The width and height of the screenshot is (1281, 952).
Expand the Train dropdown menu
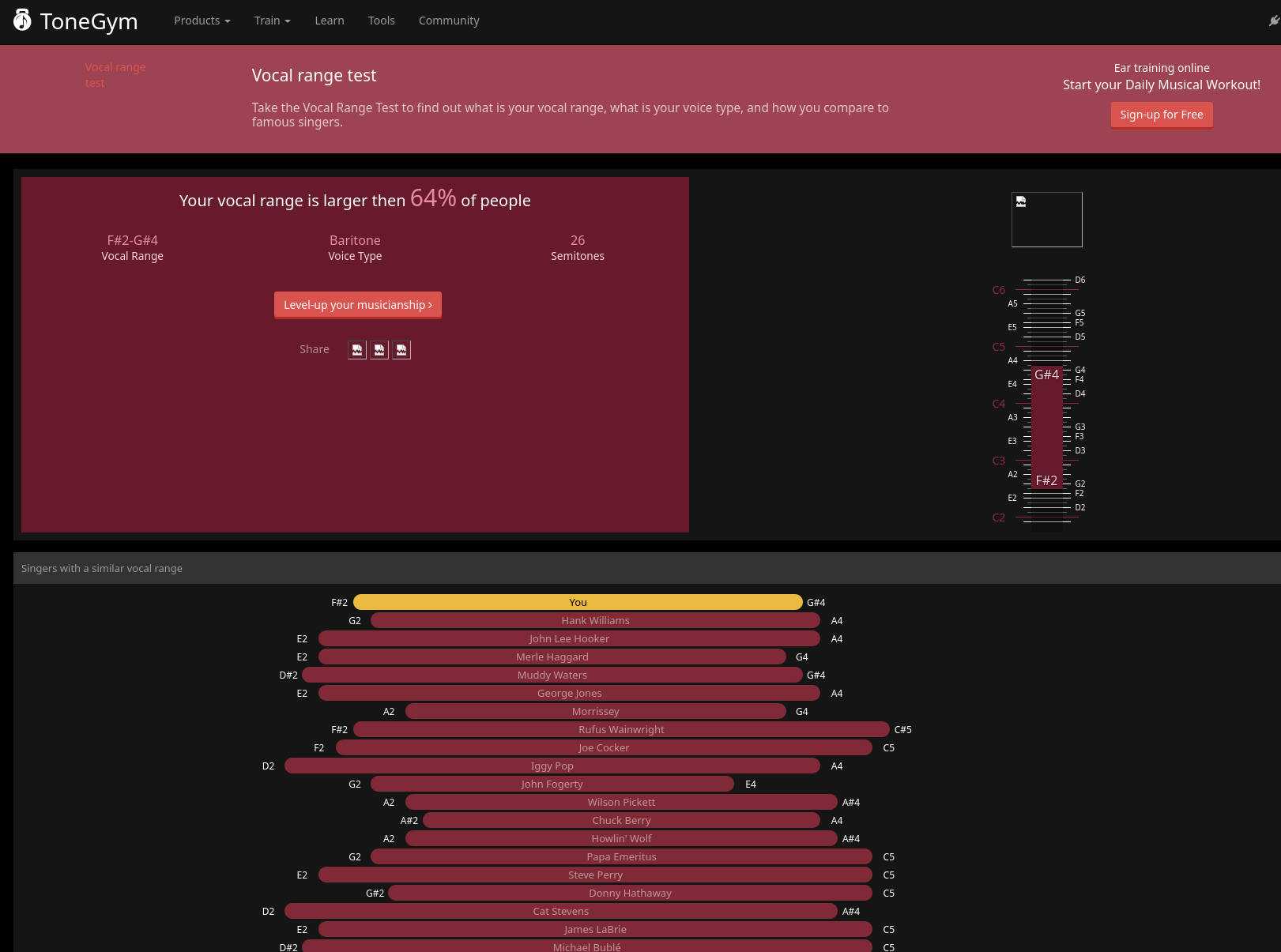pyautogui.click(x=273, y=21)
